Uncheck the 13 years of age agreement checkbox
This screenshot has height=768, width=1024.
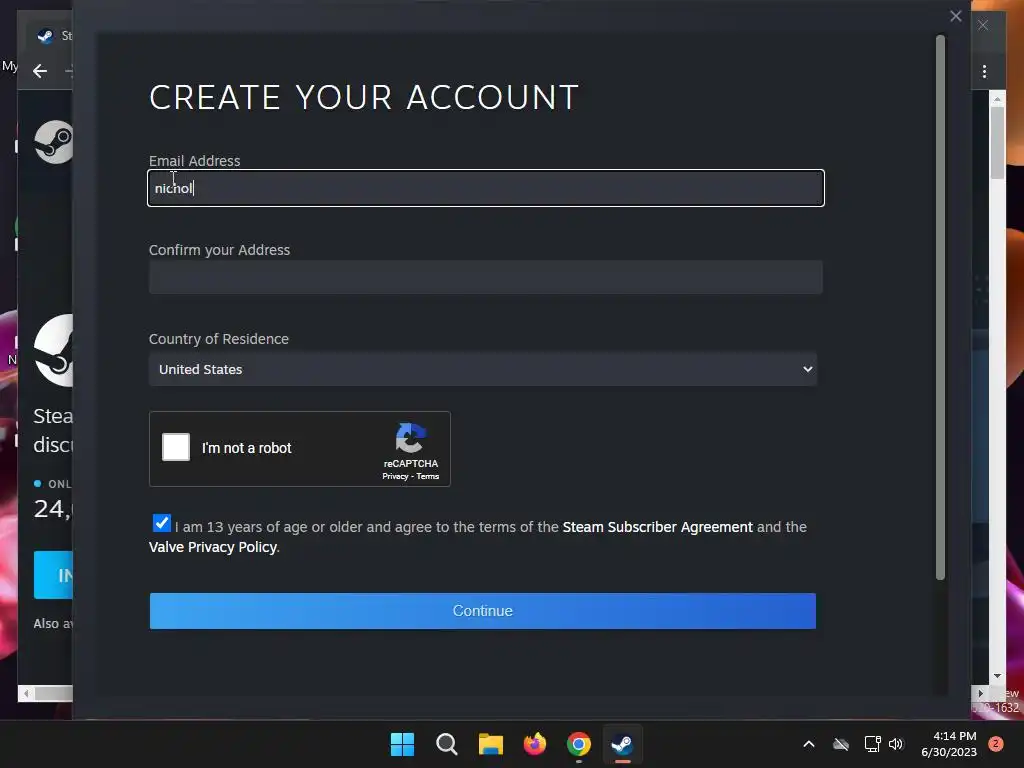(161, 523)
